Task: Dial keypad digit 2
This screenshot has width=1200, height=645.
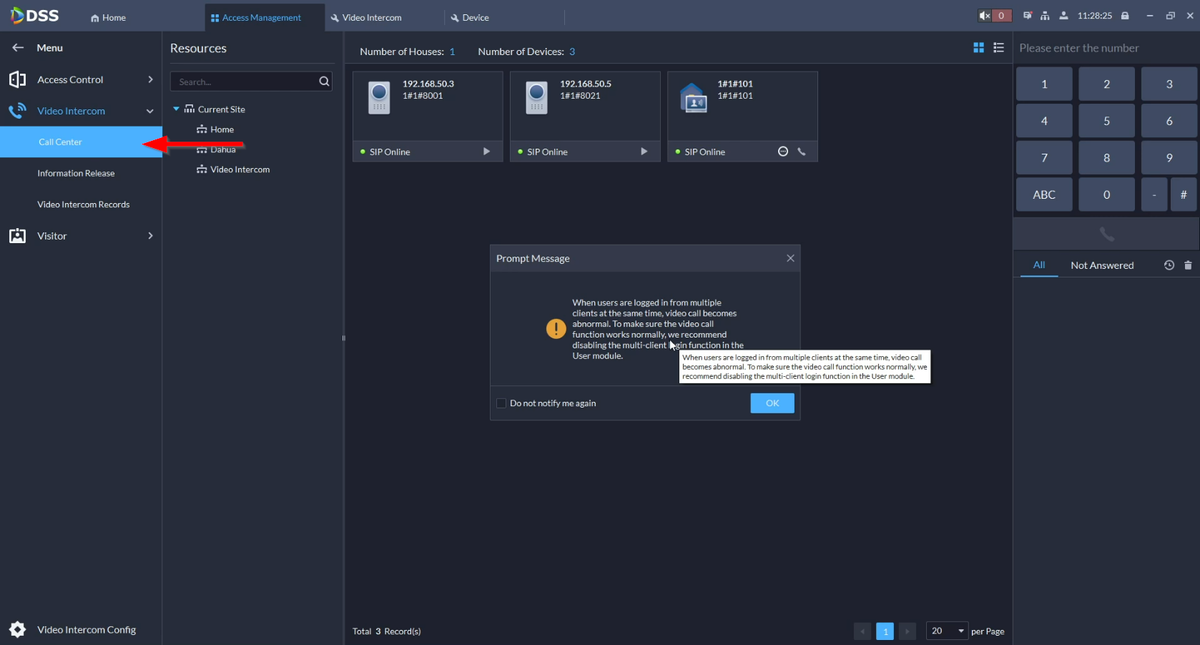Action: coord(1106,84)
